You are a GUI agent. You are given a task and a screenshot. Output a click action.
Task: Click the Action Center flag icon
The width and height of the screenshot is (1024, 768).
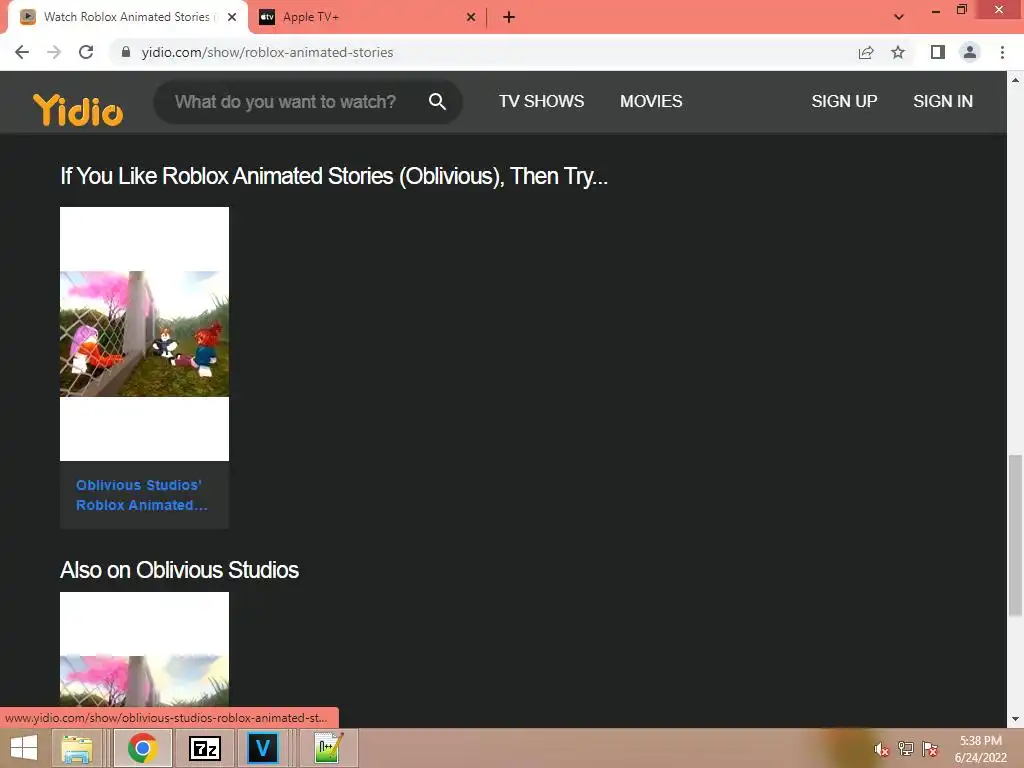coord(930,749)
